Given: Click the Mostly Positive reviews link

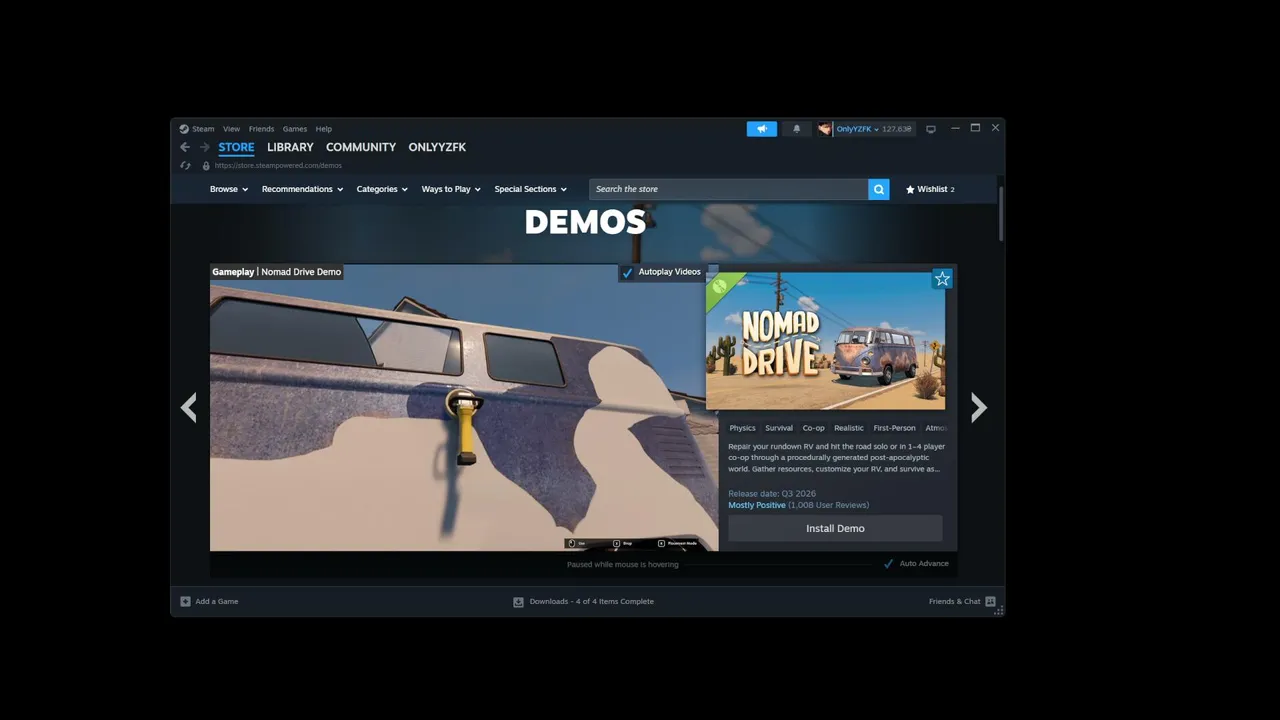Looking at the screenshot, I should click(757, 505).
